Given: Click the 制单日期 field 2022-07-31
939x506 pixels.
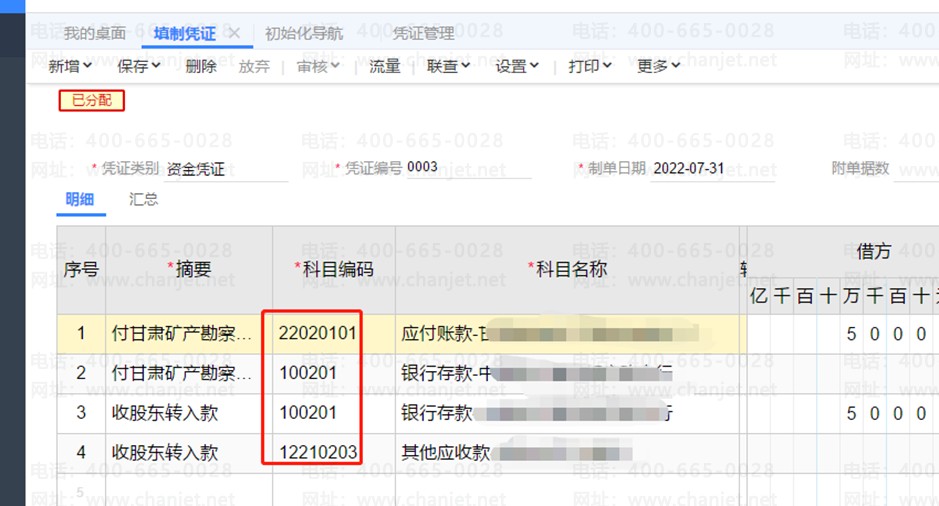Looking at the screenshot, I should coord(713,169).
